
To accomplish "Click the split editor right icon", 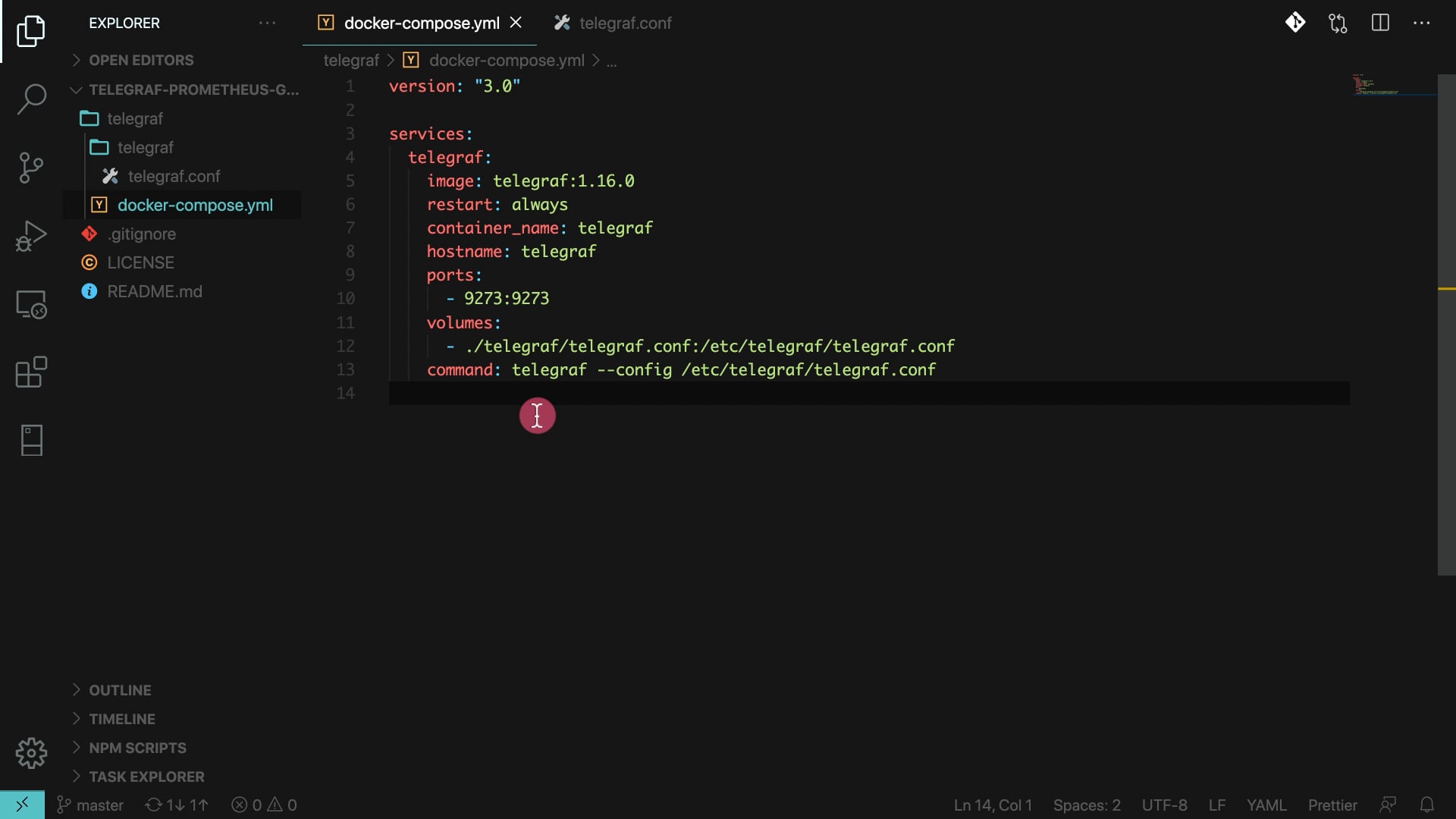I will [1380, 23].
